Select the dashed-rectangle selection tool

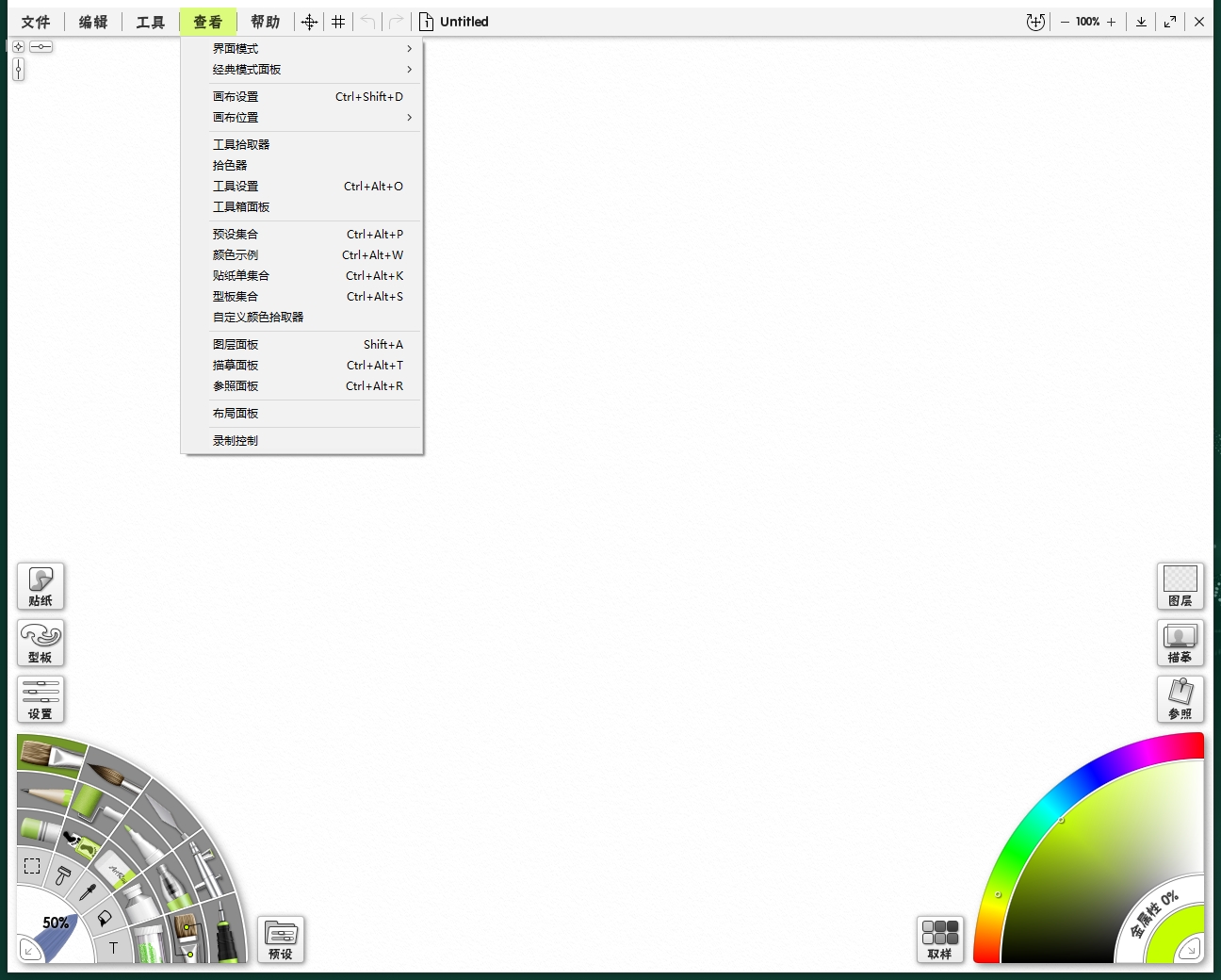pos(32,866)
